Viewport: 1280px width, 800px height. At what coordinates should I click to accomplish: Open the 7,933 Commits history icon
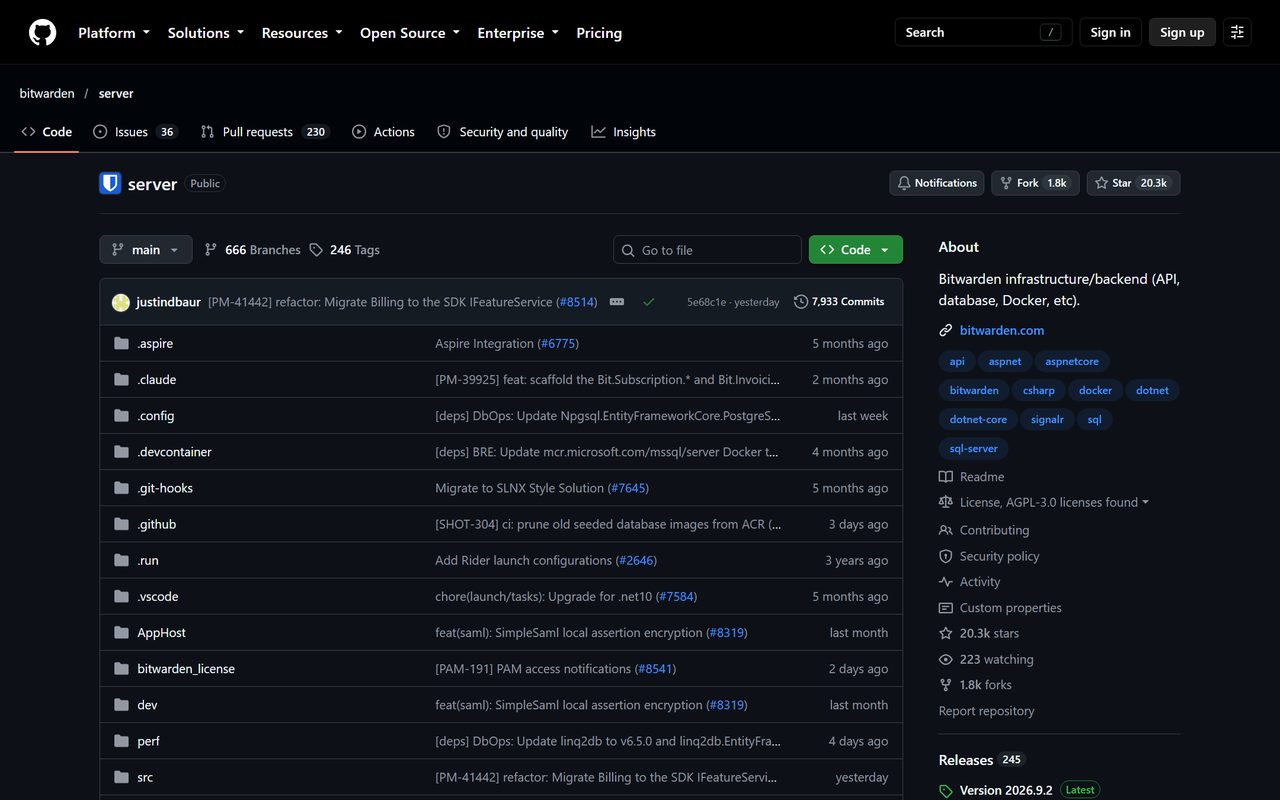[801, 302]
